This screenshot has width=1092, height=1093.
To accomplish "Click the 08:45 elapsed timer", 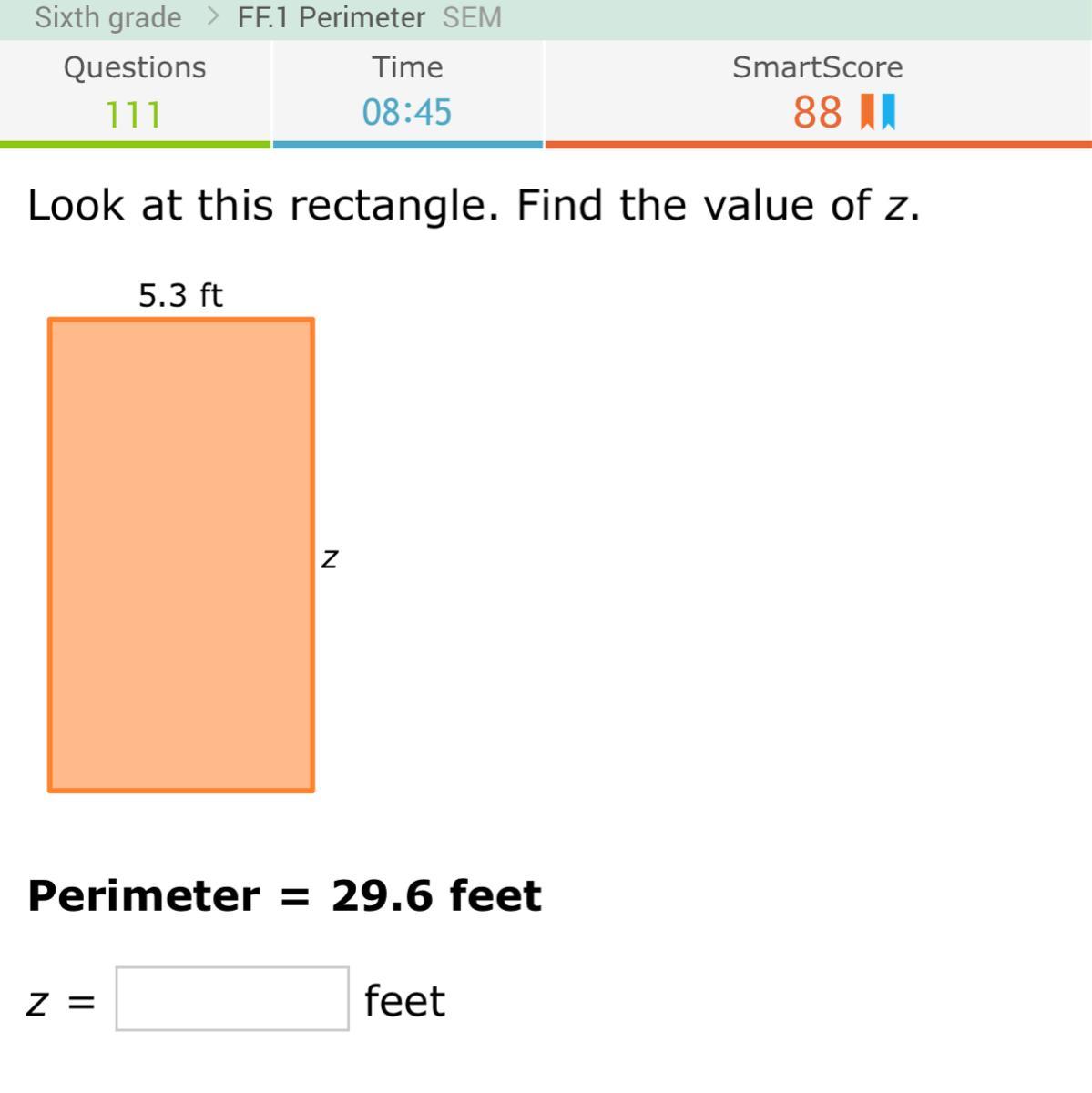I will pos(407,113).
